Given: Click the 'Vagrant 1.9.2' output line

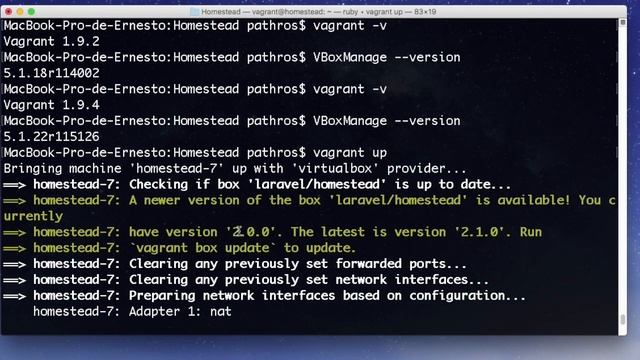Looking at the screenshot, I should [x=51, y=41].
